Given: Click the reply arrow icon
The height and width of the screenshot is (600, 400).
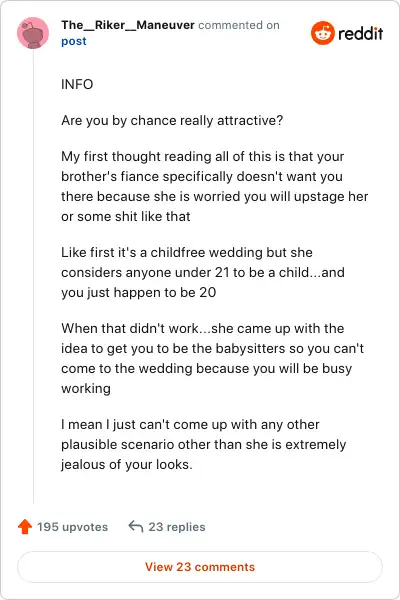Looking at the screenshot, I should (x=136, y=527).
